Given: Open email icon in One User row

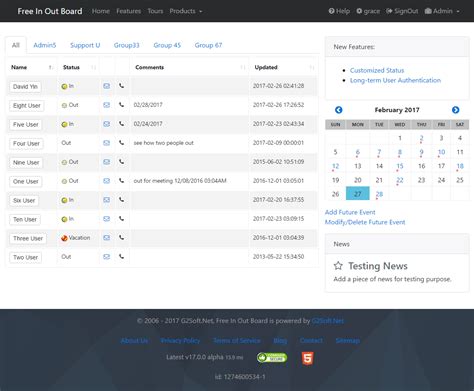Looking at the screenshot, I should 106,181.
